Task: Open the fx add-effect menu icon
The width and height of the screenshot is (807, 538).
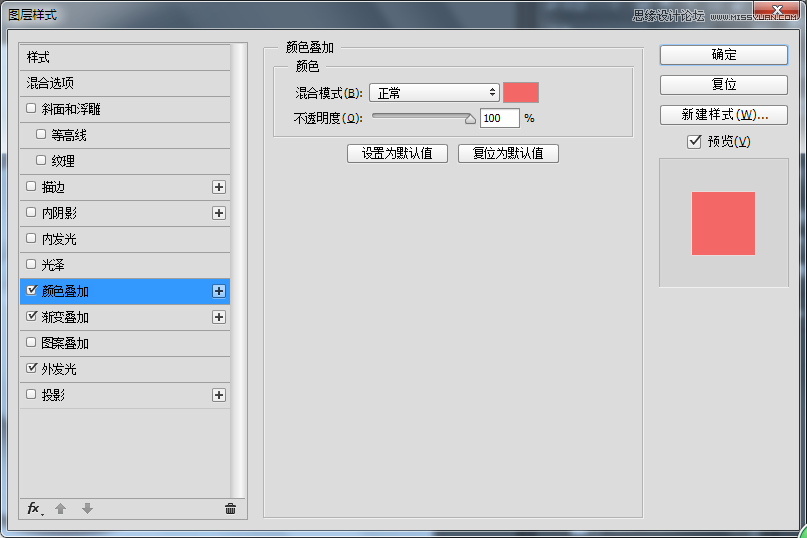Action: (x=35, y=509)
